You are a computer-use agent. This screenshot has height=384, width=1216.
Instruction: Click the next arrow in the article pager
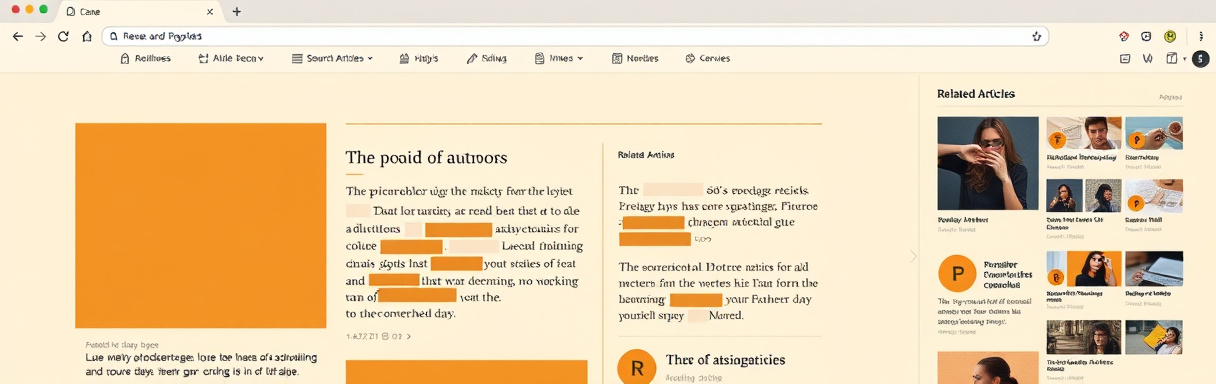tap(408, 337)
